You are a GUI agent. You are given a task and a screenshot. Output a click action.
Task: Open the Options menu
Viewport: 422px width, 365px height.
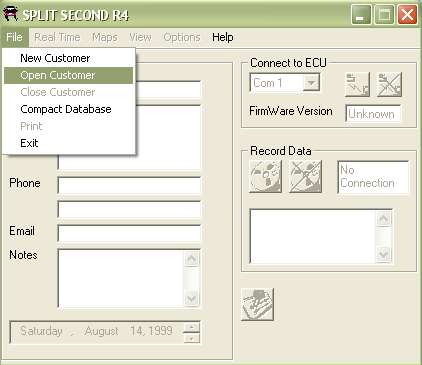[x=182, y=37]
